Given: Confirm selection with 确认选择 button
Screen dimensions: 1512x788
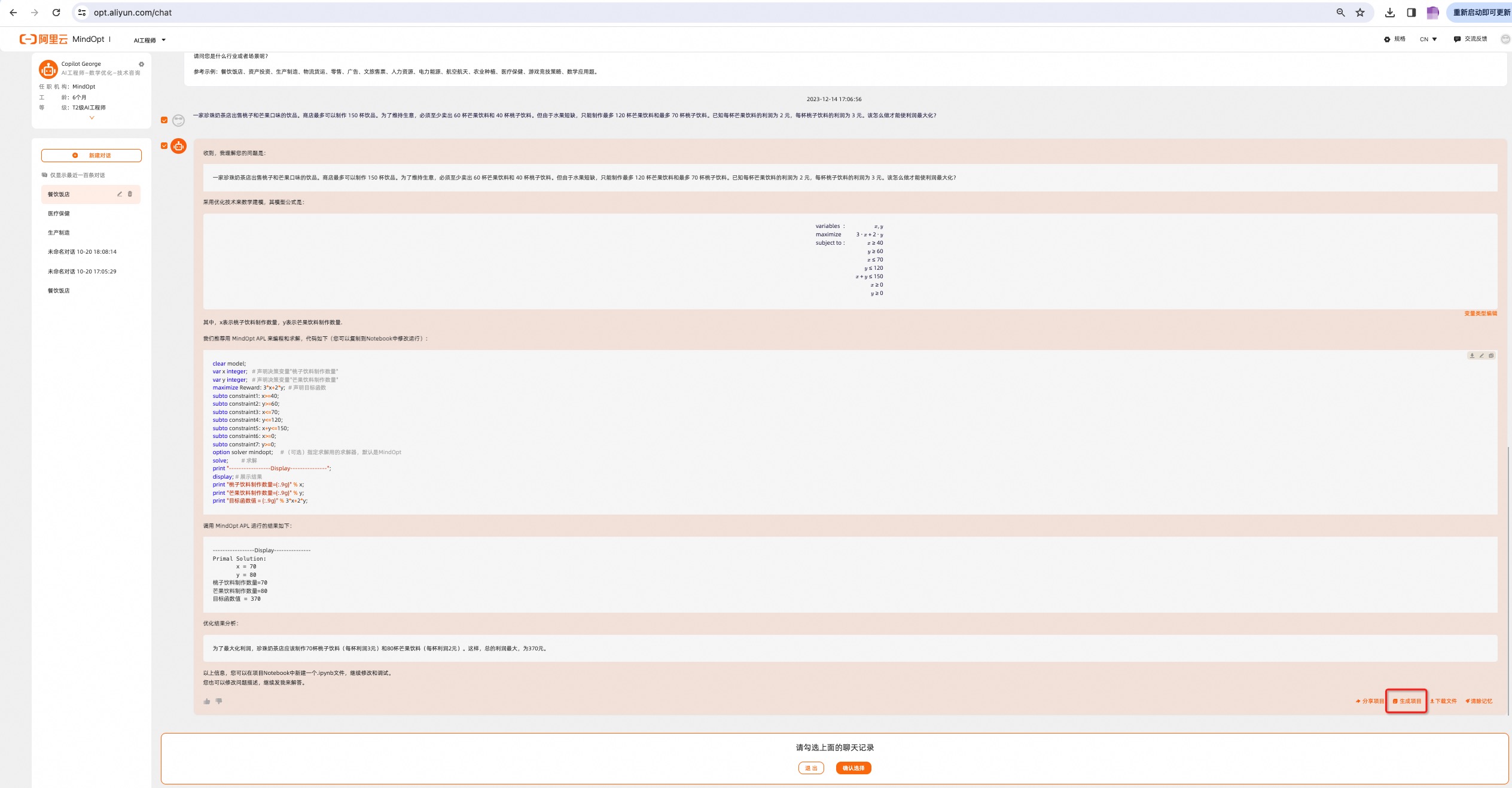Looking at the screenshot, I should coord(853,768).
